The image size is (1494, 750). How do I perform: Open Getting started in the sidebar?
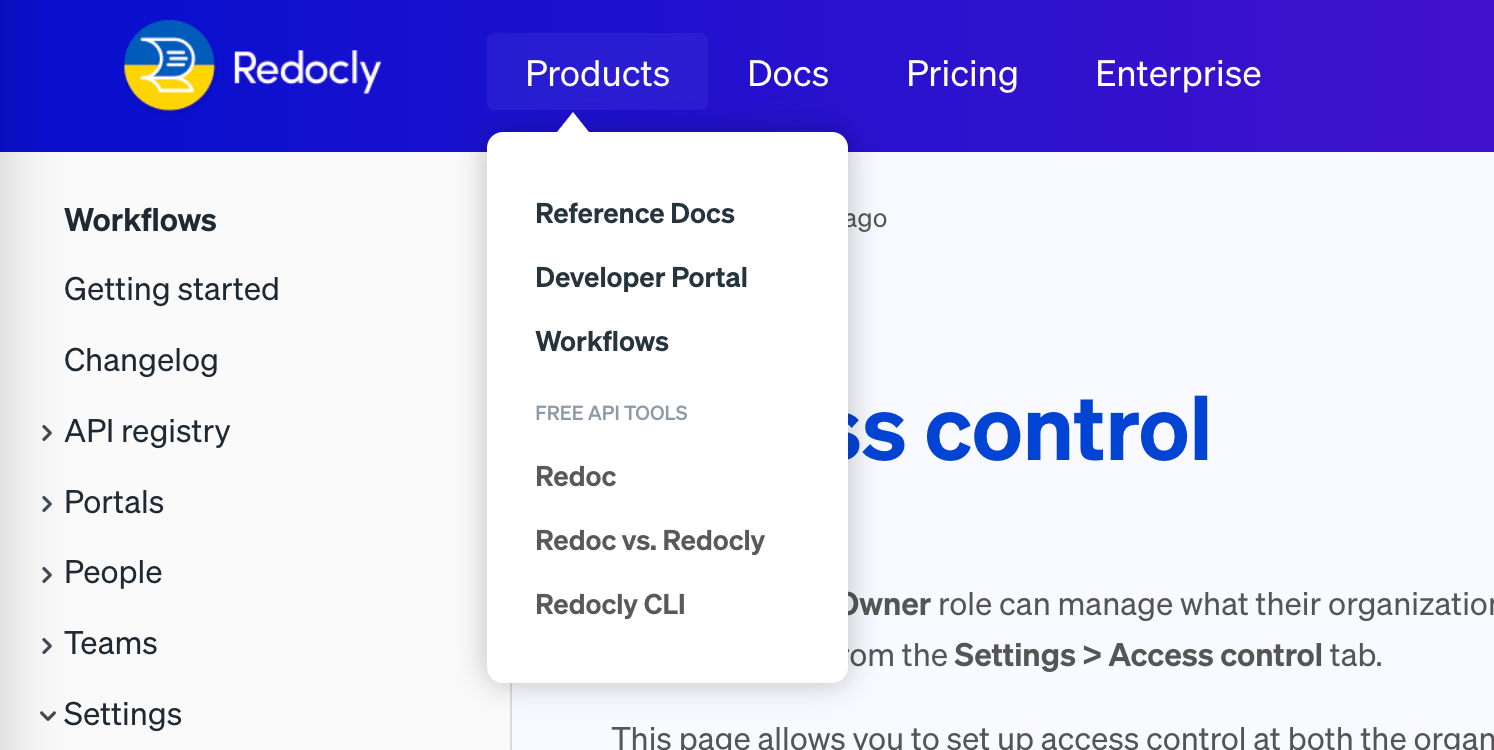pos(171,289)
